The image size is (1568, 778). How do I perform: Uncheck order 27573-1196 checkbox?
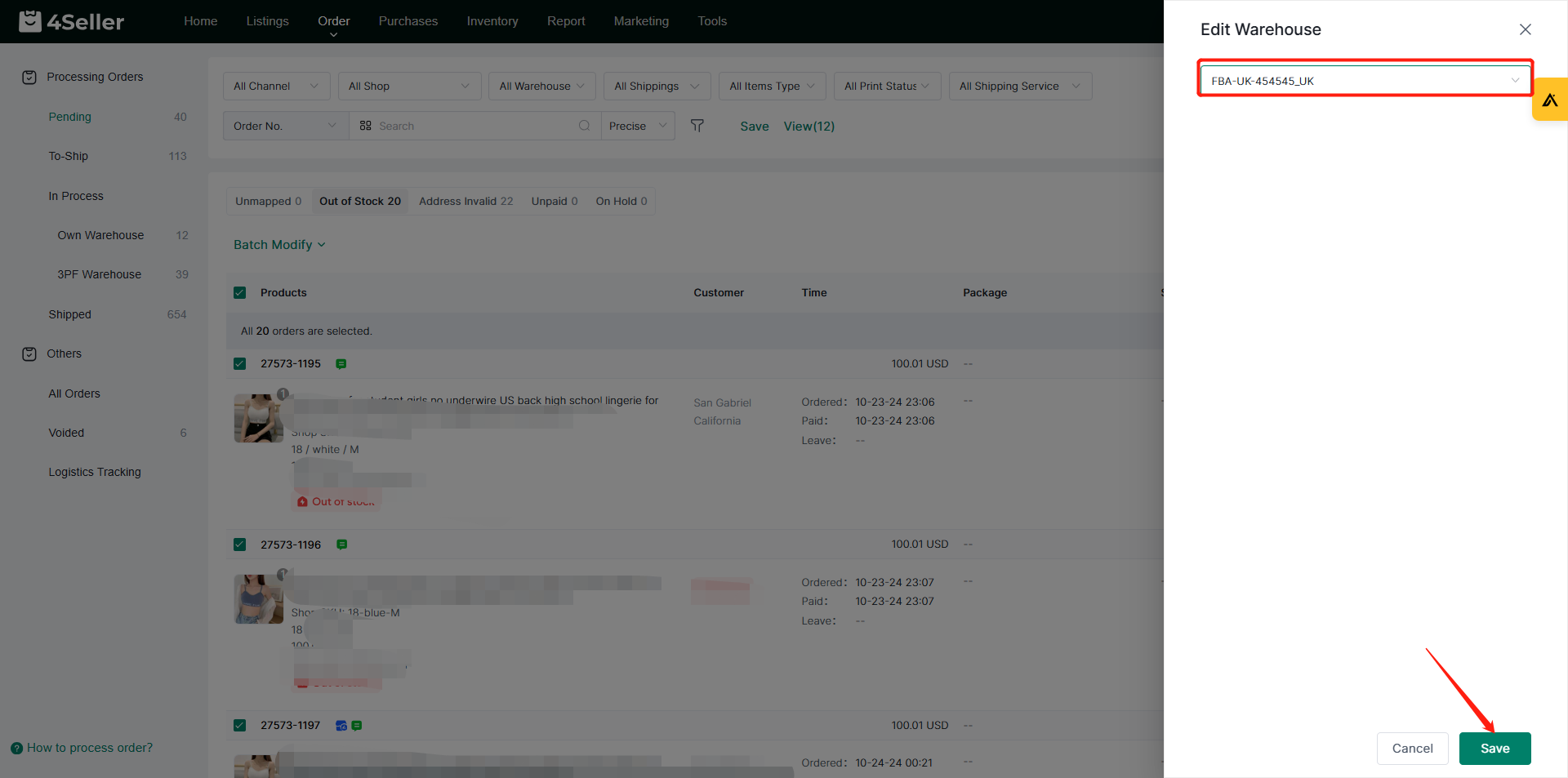click(240, 545)
